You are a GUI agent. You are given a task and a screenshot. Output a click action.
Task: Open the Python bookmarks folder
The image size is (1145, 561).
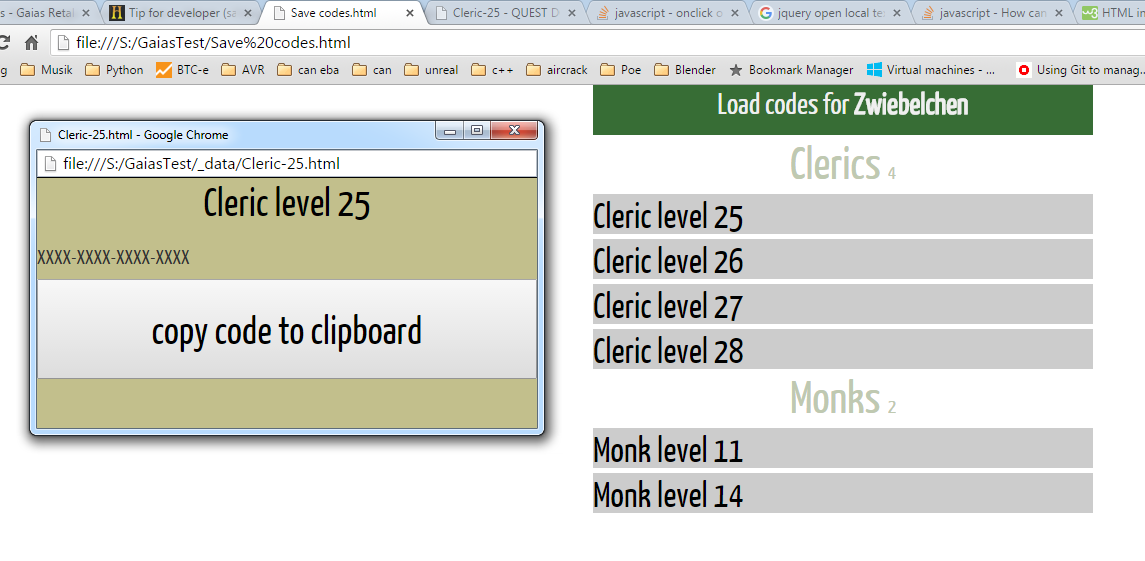pyautogui.click(x=114, y=70)
